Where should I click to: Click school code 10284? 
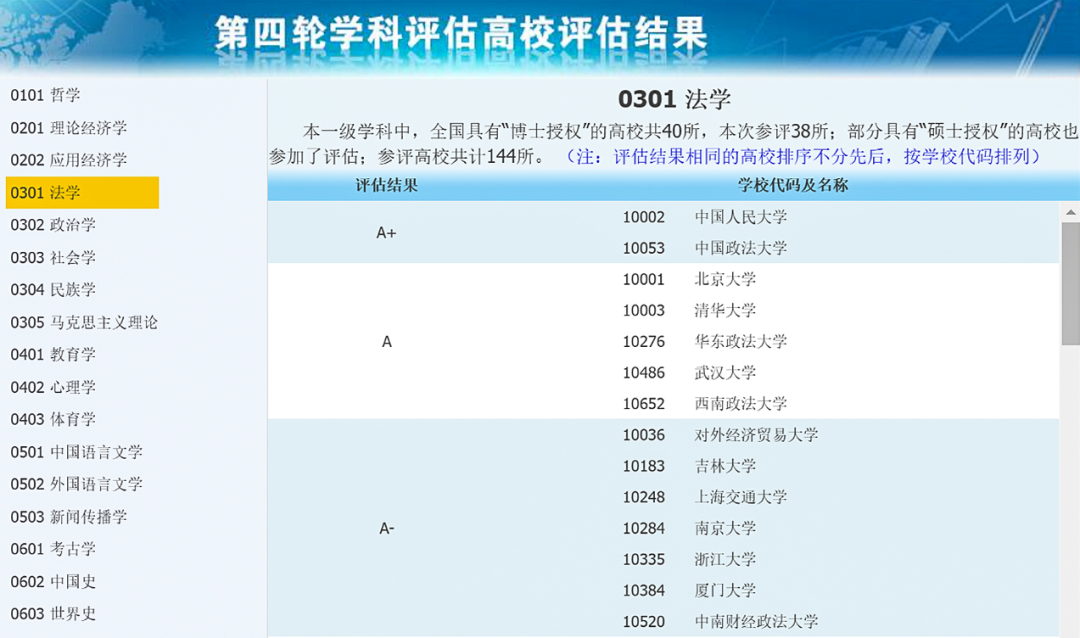pos(644,528)
